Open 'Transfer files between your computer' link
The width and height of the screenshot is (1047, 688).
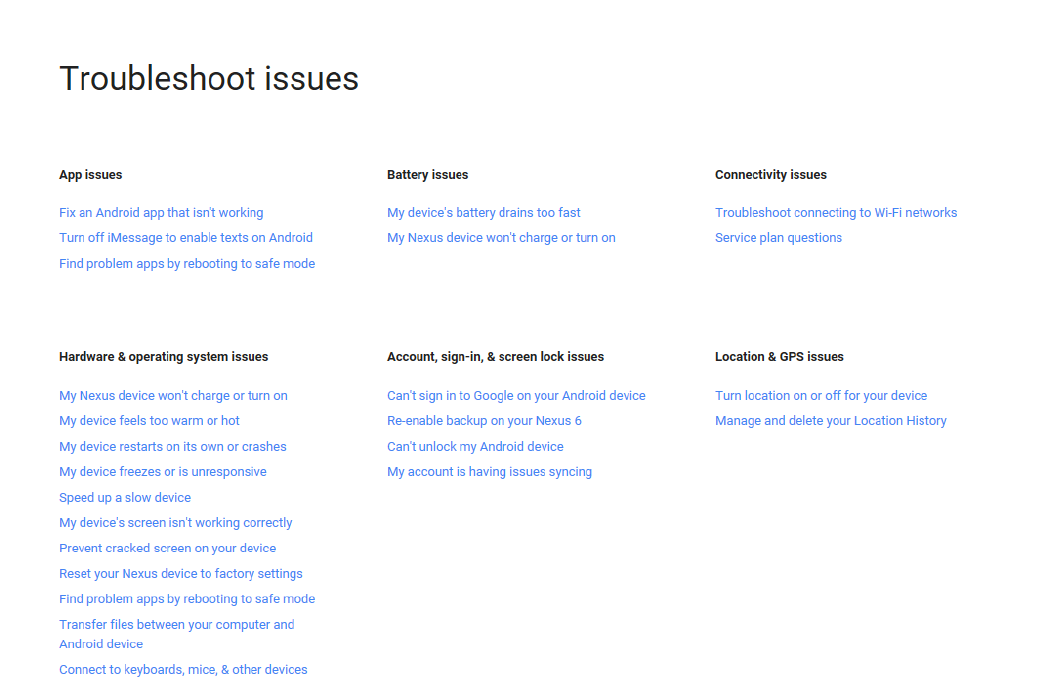coord(176,634)
